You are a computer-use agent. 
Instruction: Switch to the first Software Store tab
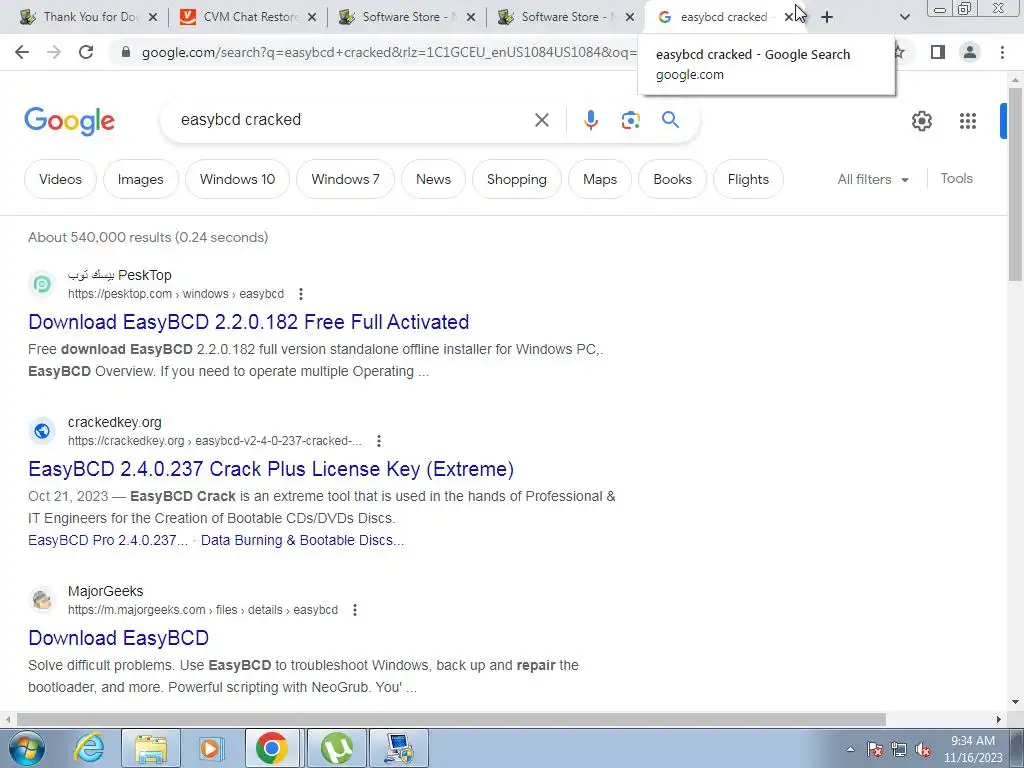(406, 17)
